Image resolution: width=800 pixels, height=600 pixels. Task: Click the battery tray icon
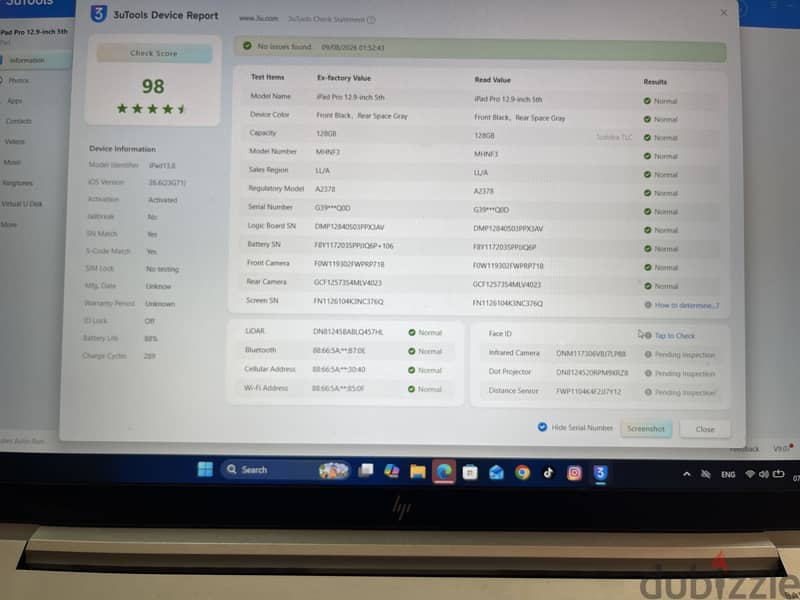778,474
